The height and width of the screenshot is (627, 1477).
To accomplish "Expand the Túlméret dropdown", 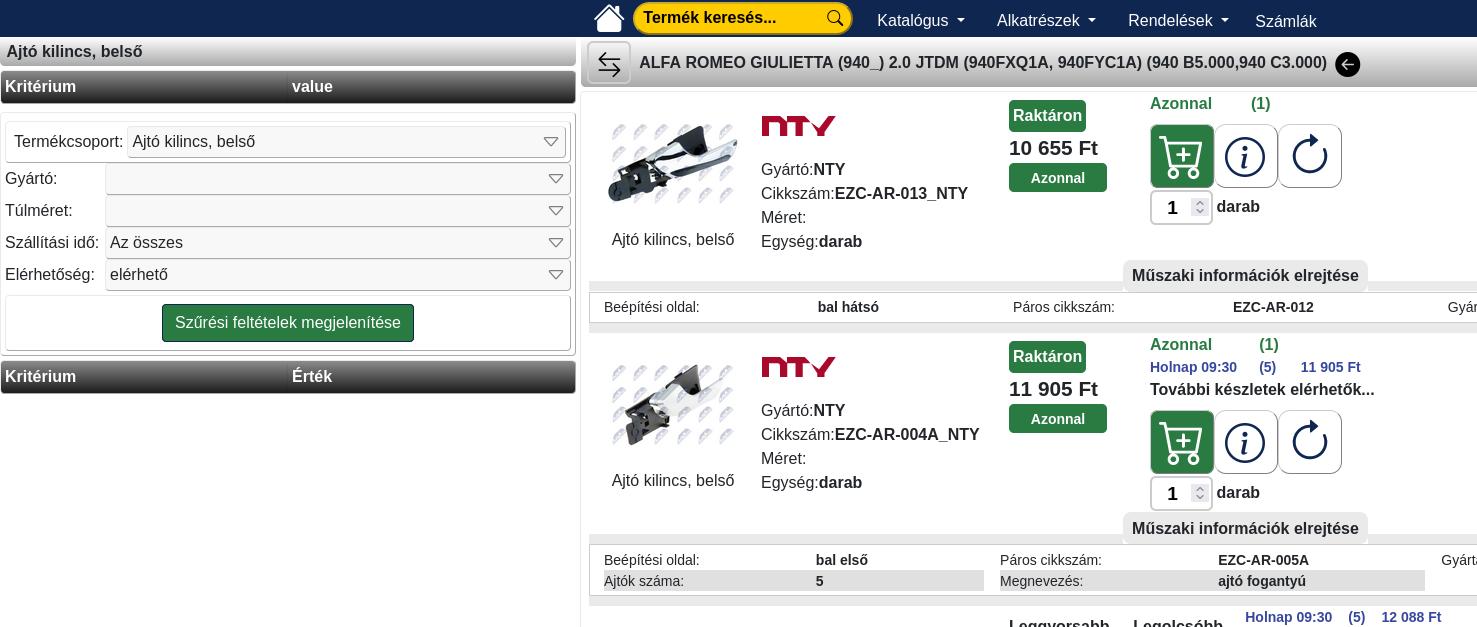I will pos(338,211).
